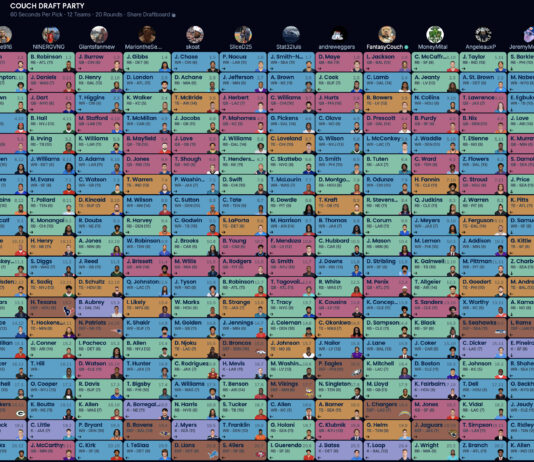Select the C. Lamb pick card
Screen dimensions: 534x462
(x=387, y=82)
